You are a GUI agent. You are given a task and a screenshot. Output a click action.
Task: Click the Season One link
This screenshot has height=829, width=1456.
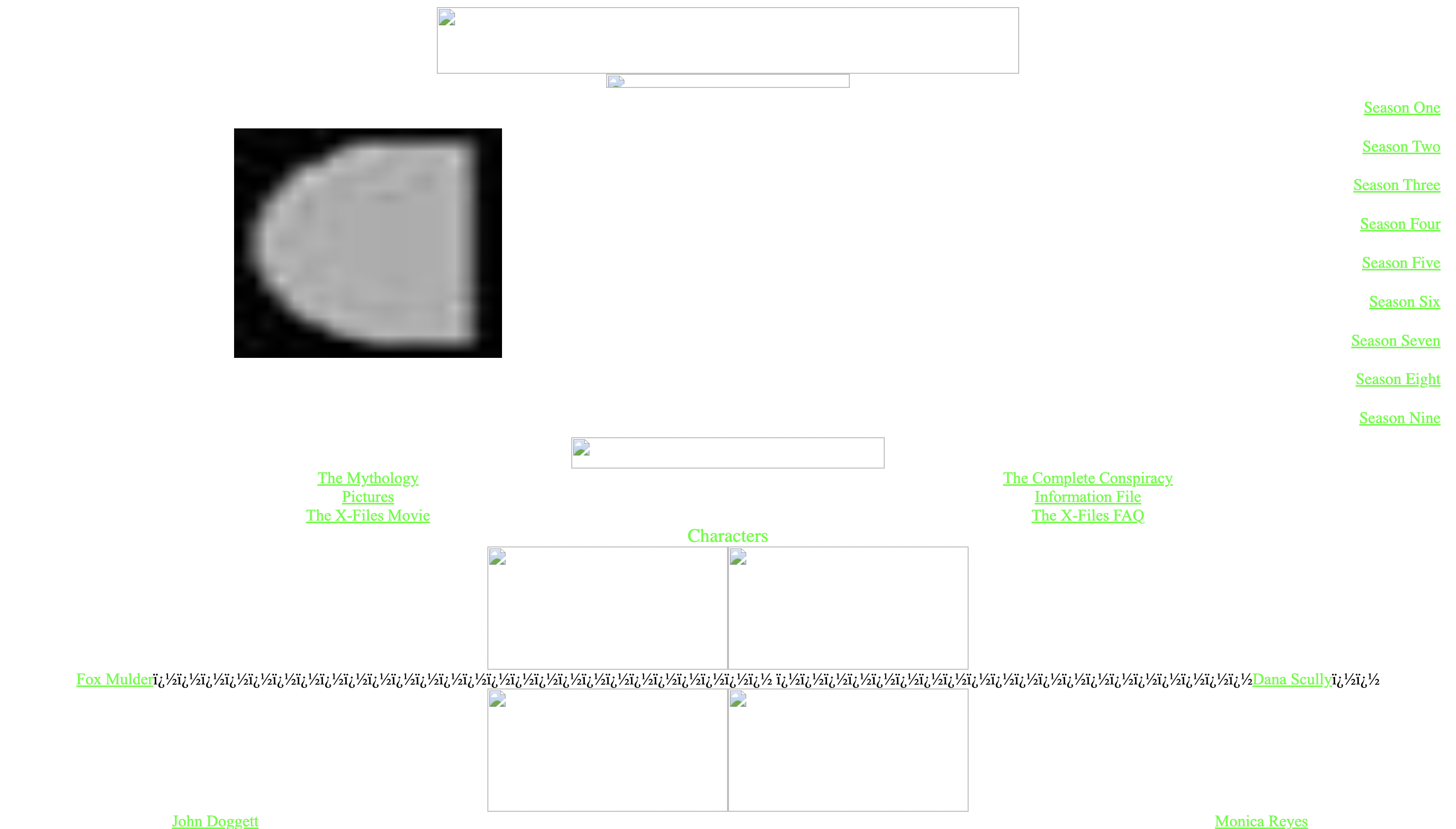[x=1401, y=107]
